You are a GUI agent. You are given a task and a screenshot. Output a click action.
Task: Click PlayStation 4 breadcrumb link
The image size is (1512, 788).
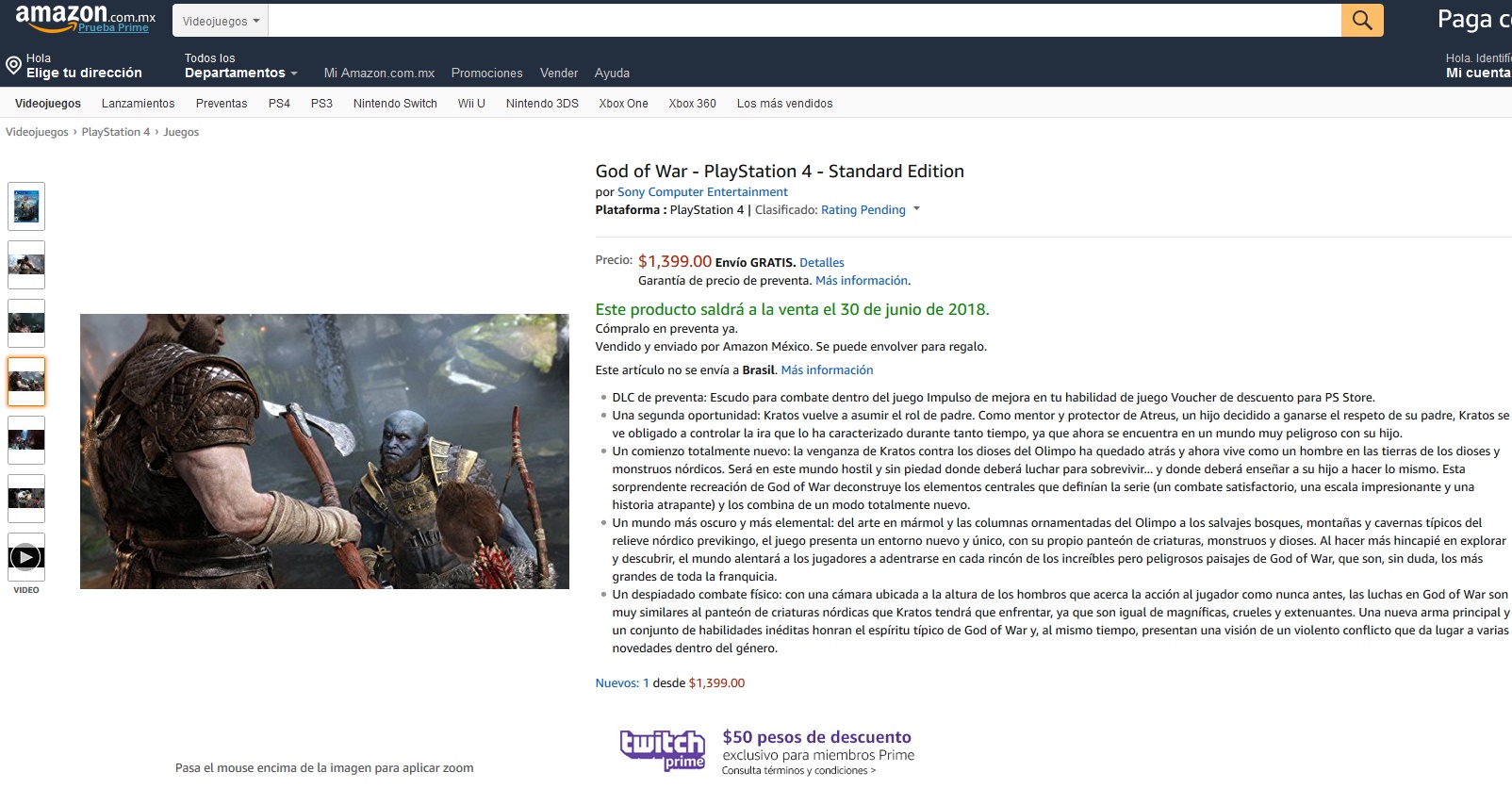[x=116, y=132]
